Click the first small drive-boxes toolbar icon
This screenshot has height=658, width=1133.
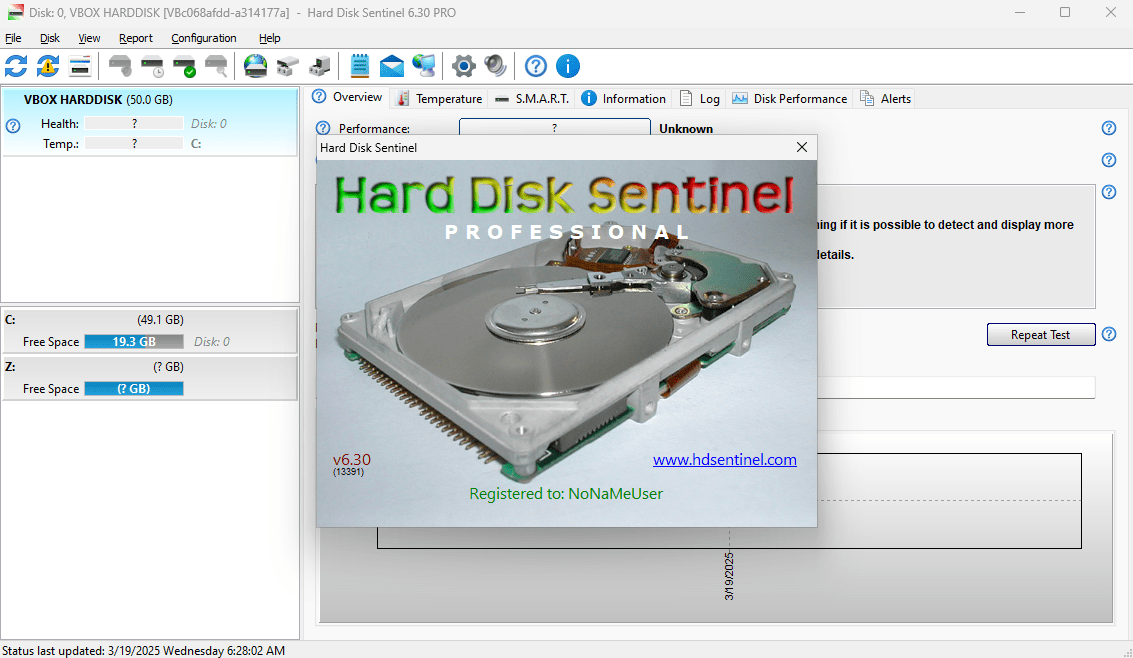[x=288, y=66]
